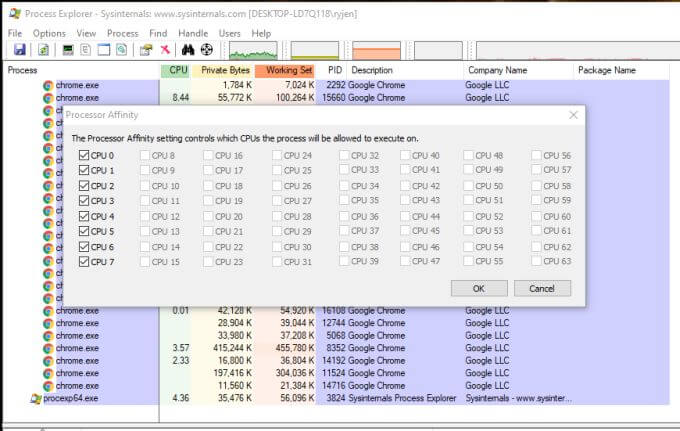Image resolution: width=680 pixels, height=431 pixels.
Task: Uncheck the CPU 3 checkbox
Action: coord(84,201)
